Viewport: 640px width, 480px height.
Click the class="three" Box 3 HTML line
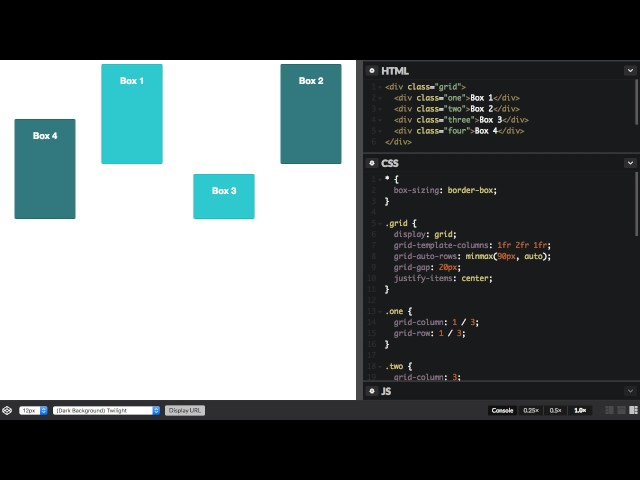pyautogui.click(x=461, y=120)
